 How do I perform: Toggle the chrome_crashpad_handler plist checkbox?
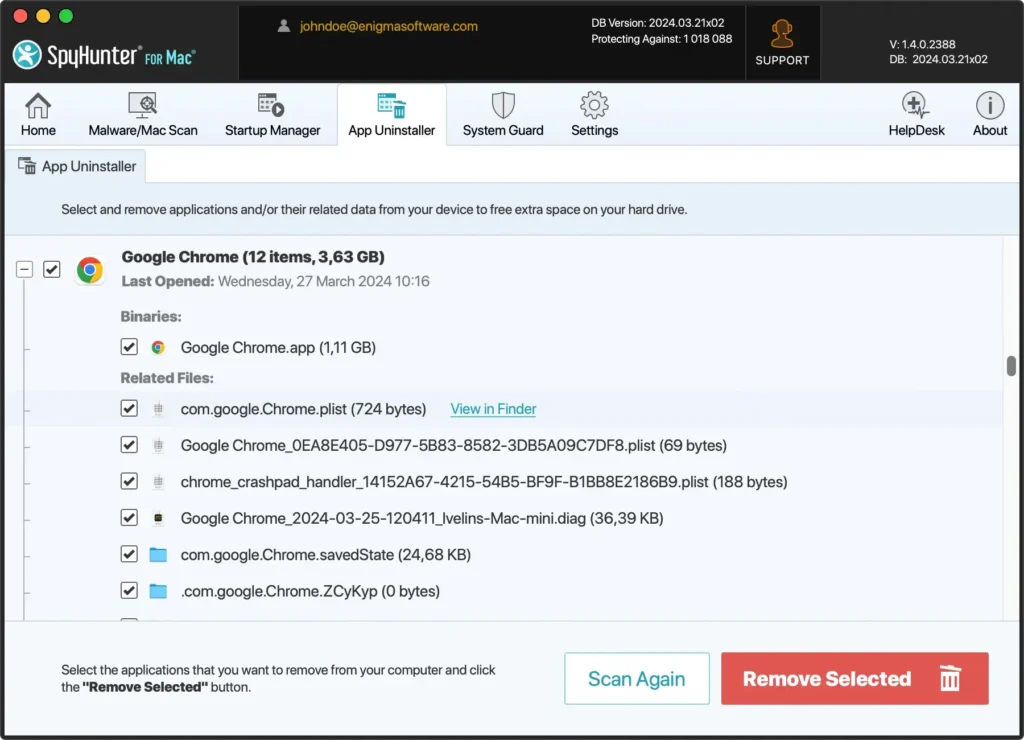[x=129, y=481]
